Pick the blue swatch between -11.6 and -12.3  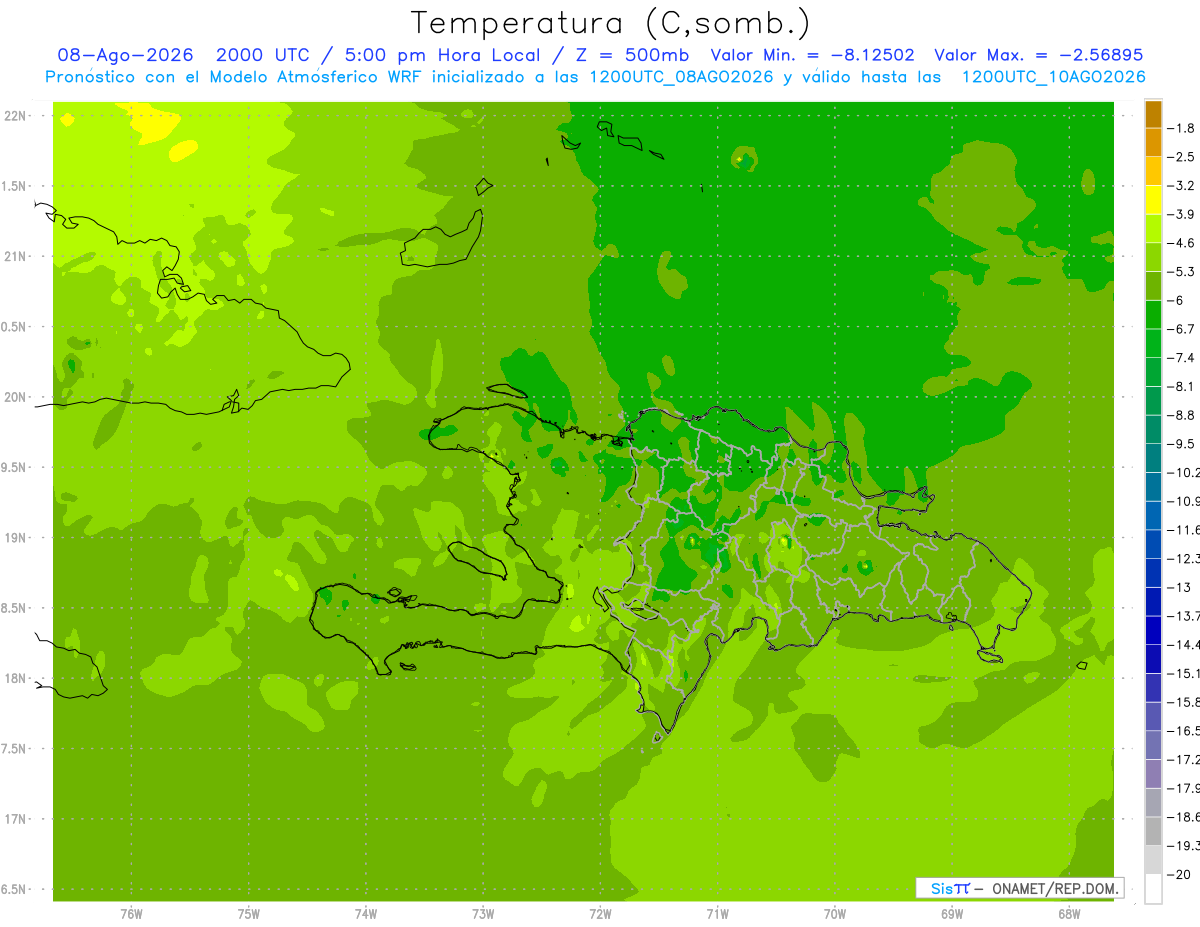1153,544
